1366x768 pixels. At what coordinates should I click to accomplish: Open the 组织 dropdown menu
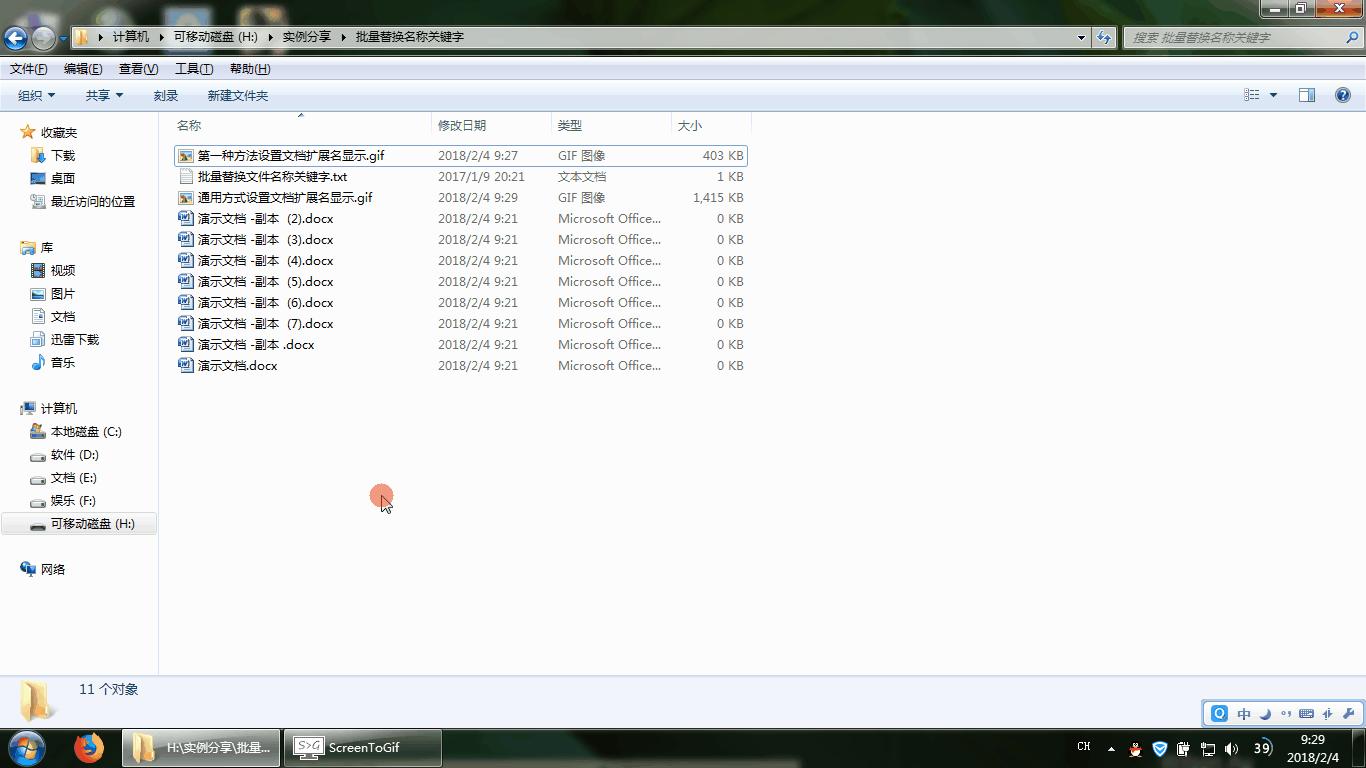(x=36, y=96)
